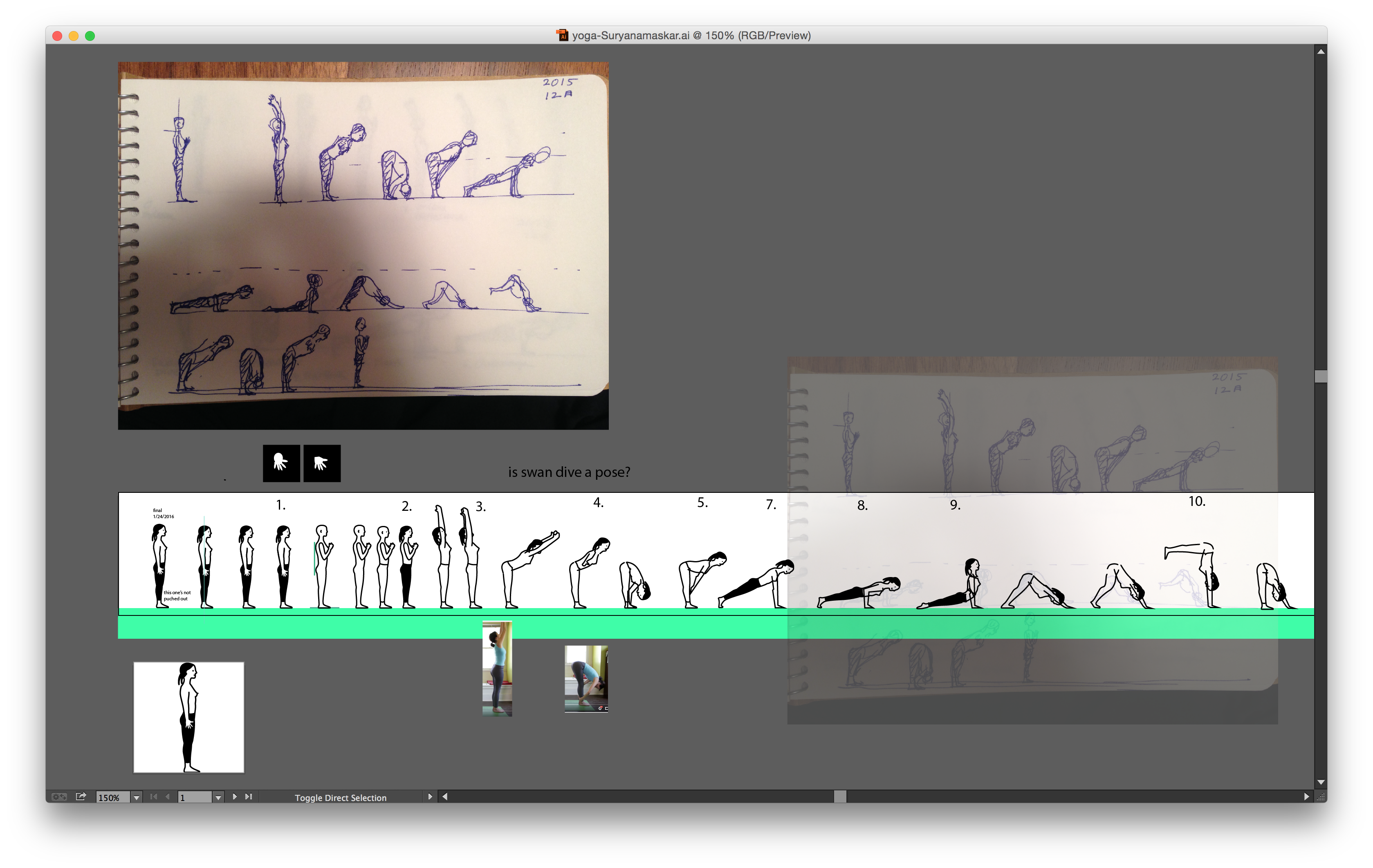Image resolution: width=1373 pixels, height=868 pixels.
Task: Go to next artboard button
Action: point(234,797)
